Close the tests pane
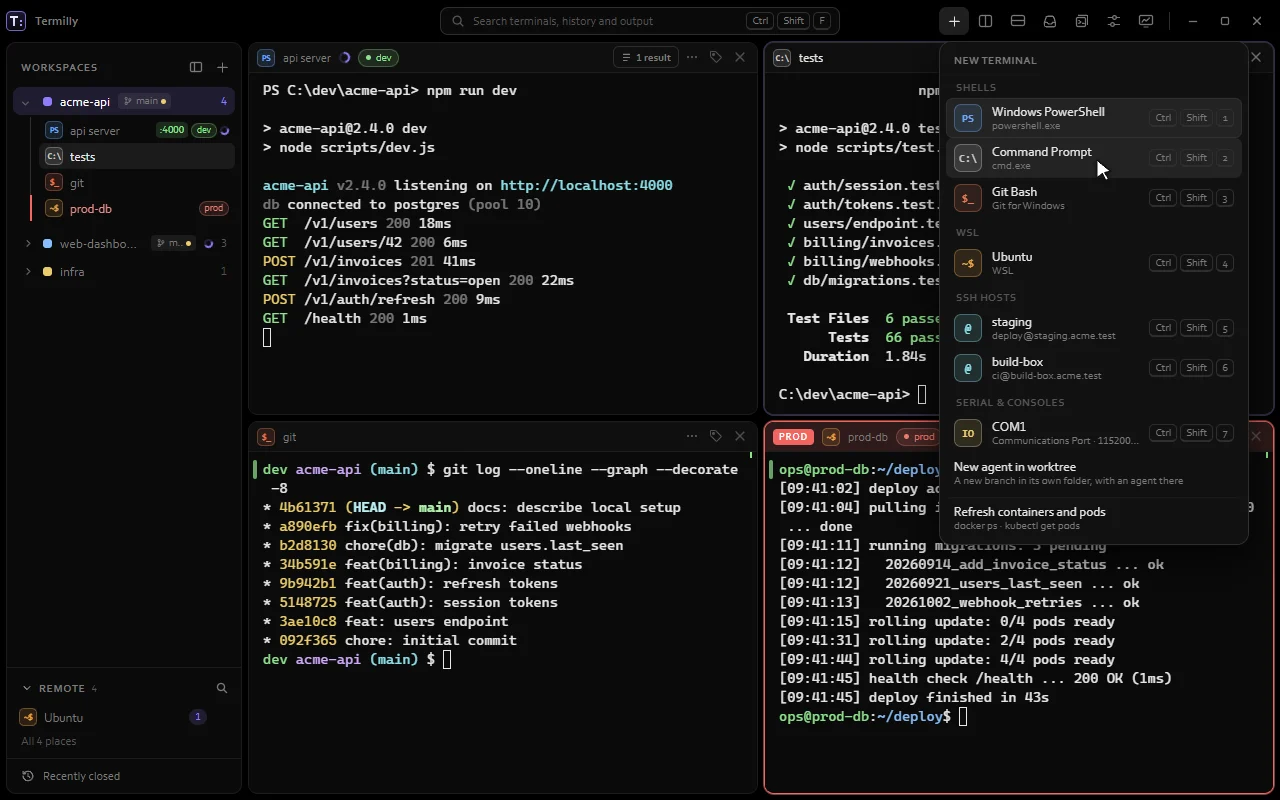1280x800 pixels. point(1257,58)
